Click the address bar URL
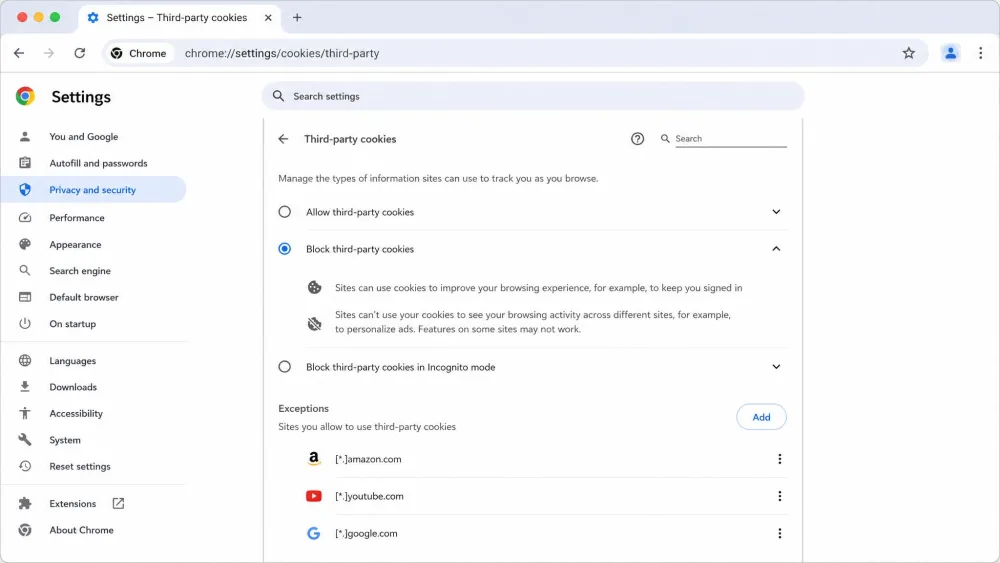The width and height of the screenshot is (1000, 563). 282,53
